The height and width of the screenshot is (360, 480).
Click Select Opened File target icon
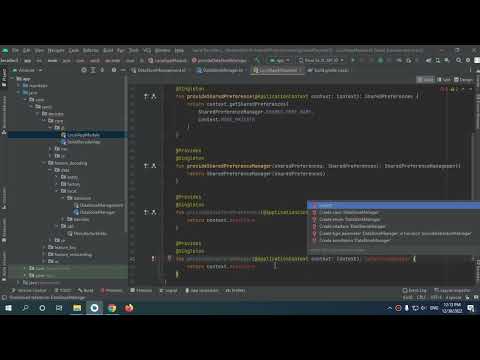(84, 70)
